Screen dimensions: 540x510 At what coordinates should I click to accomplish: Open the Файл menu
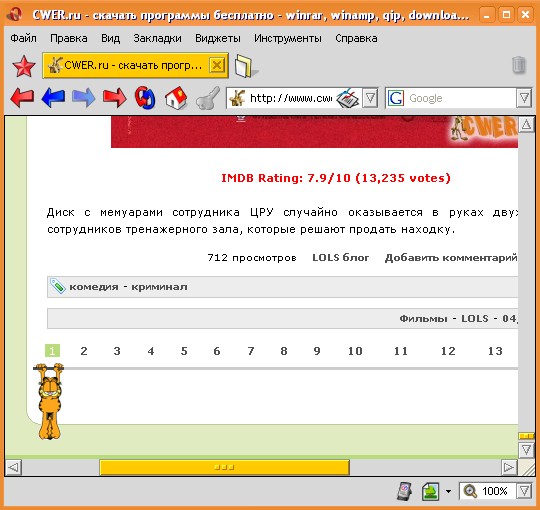(23, 38)
